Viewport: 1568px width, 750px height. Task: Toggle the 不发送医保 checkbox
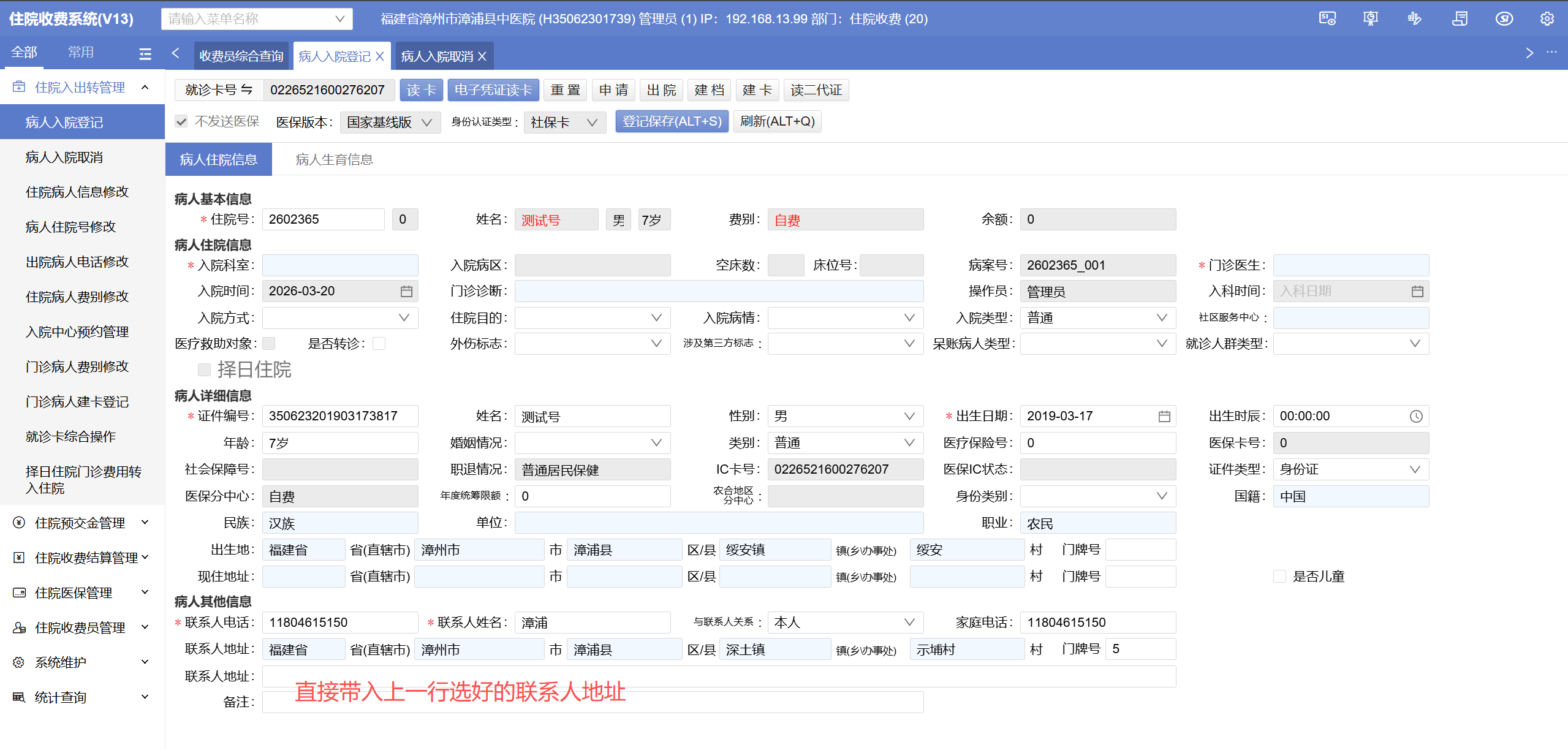point(181,122)
